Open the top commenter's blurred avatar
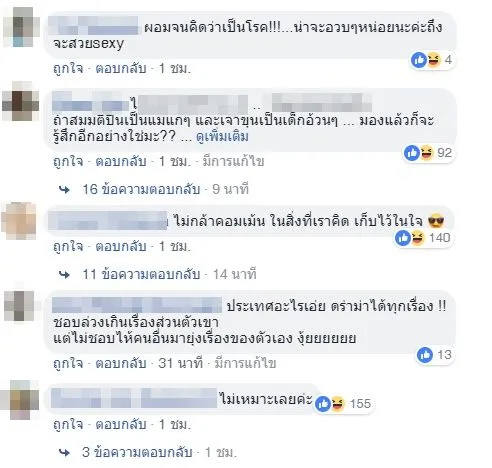 22,27
